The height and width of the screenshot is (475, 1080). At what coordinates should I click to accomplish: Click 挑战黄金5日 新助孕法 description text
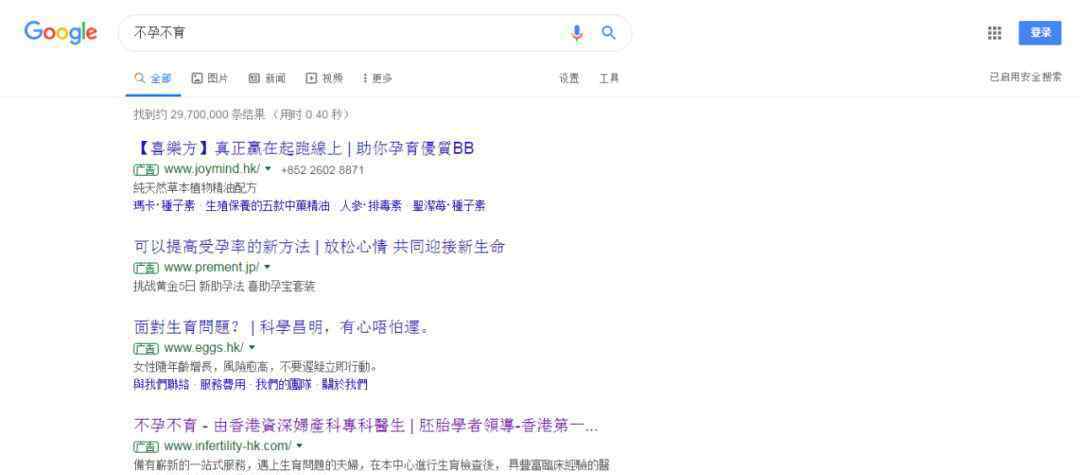224,286
